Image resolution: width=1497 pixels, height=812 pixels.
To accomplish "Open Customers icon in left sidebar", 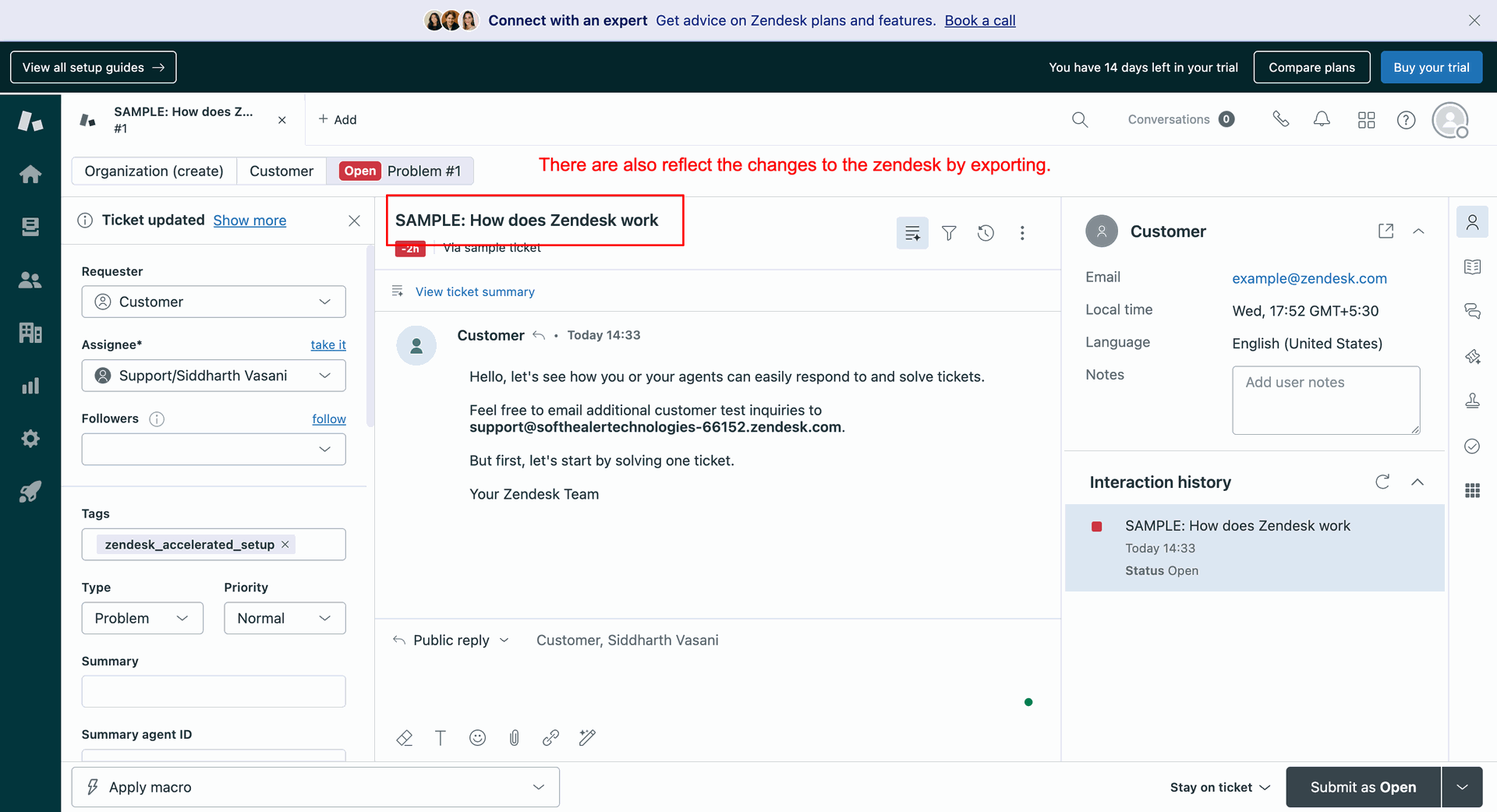I will point(30,280).
